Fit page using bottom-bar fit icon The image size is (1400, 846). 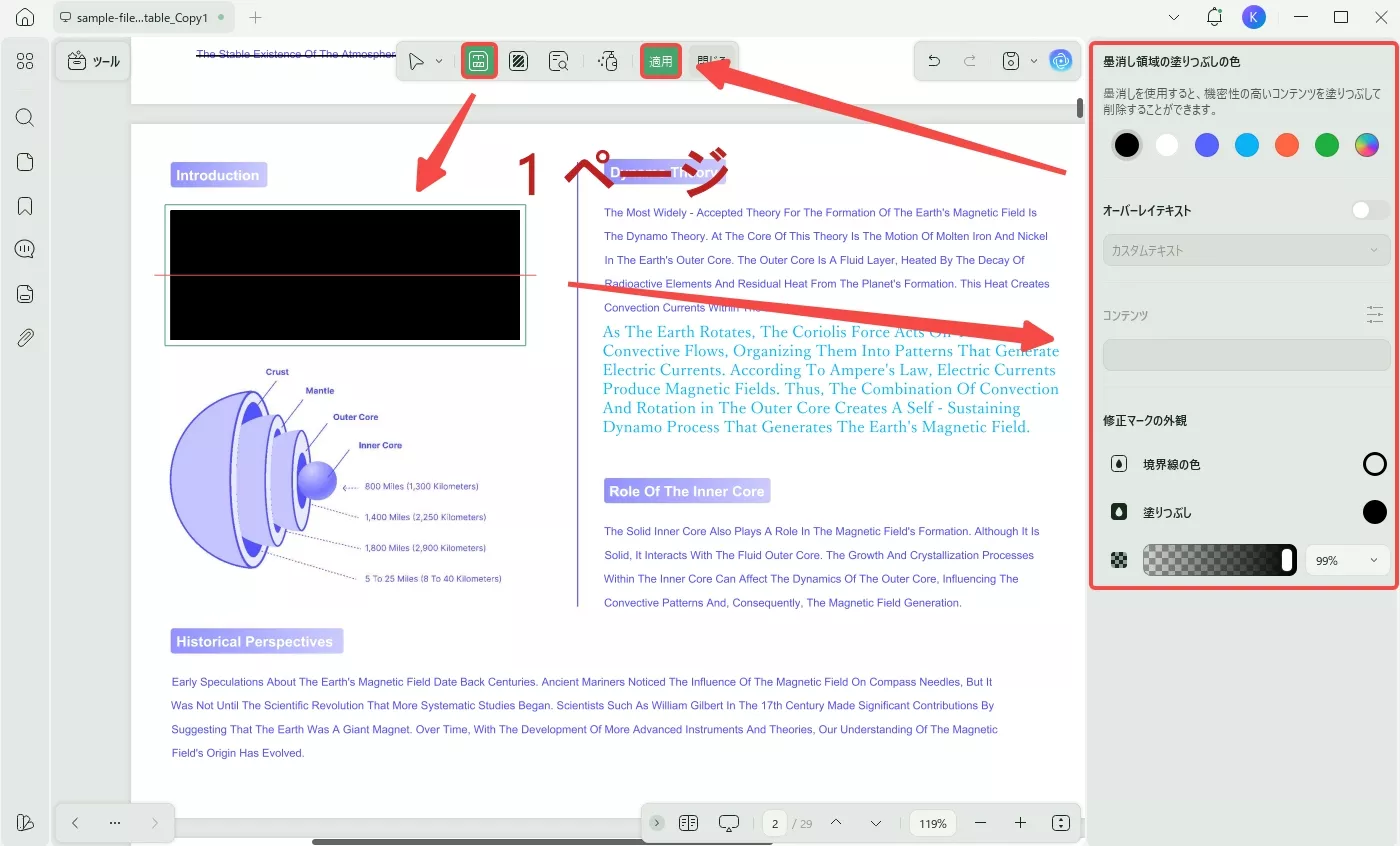(x=1061, y=823)
